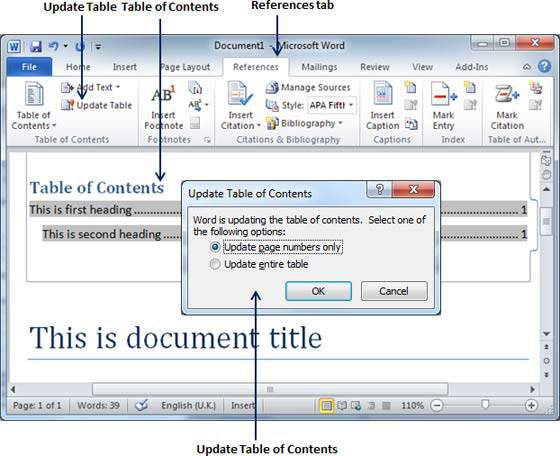
Task: Confirm dialog with OK button
Action: (318, 291)
